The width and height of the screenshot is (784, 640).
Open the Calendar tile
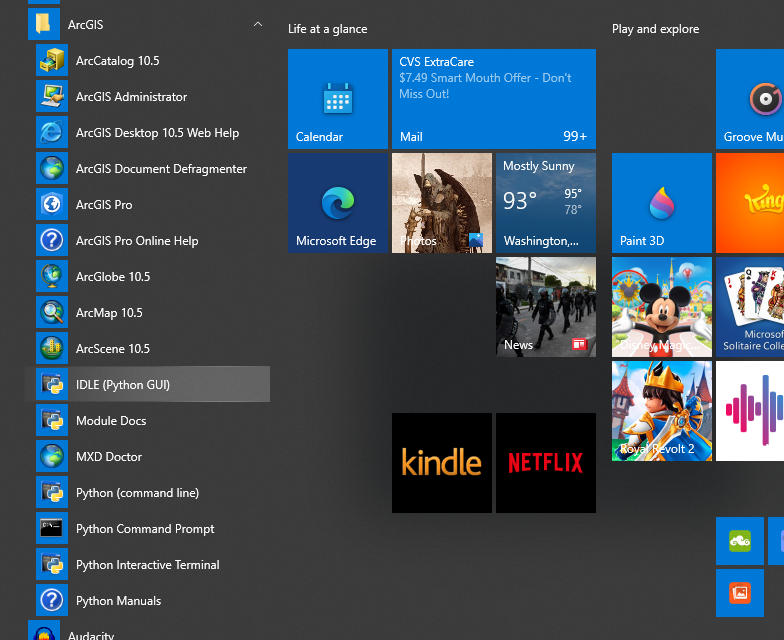(x=338, y=99)
